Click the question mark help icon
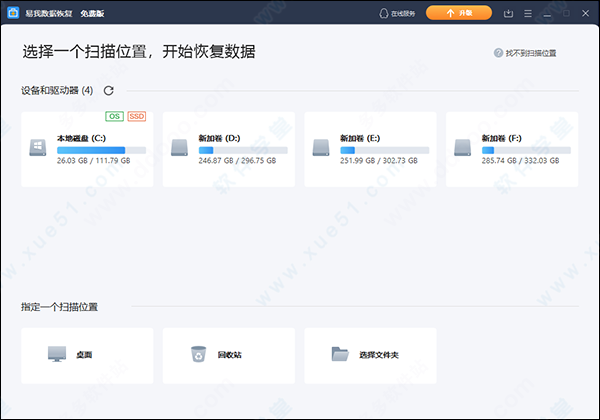Screen dimensions: 600x420 pyautogui.click(x=498, y=52)
